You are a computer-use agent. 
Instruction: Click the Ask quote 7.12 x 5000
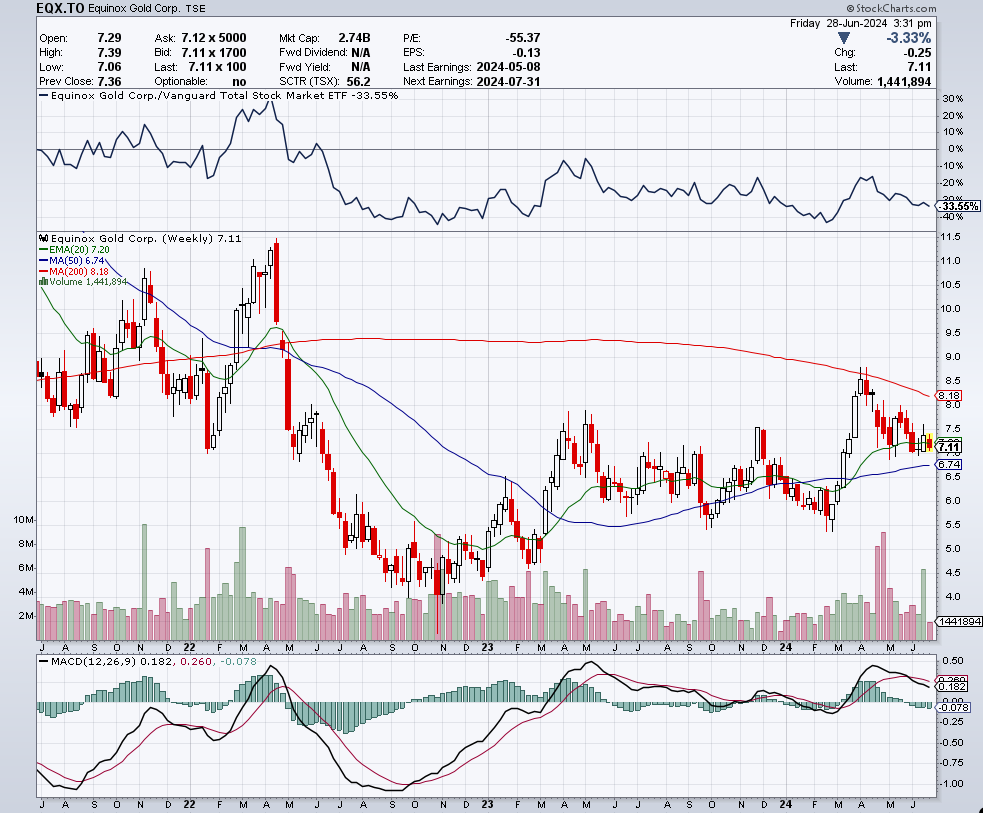(214, 38)
